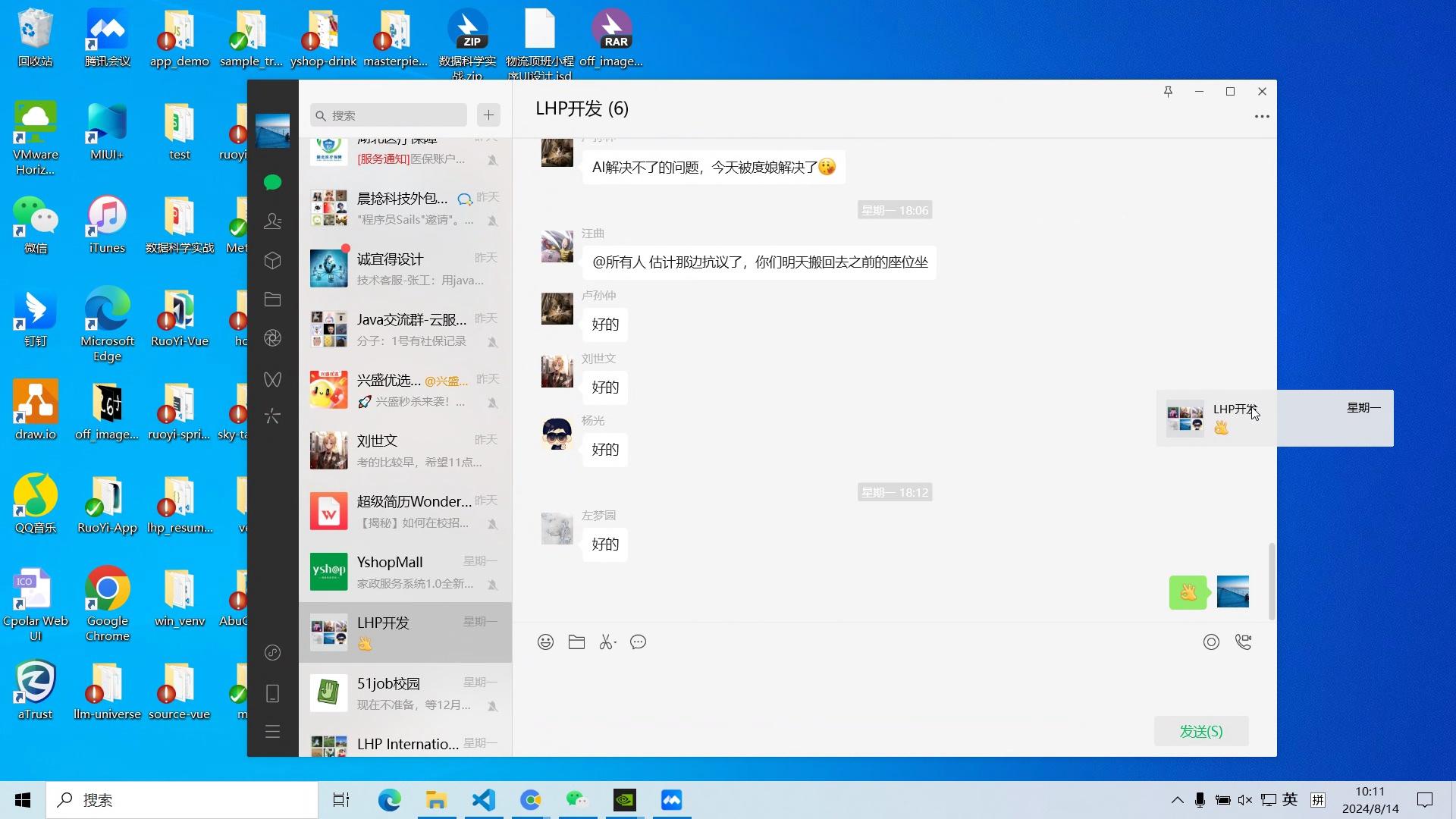Open chat history bubble icon

(639, 642)
